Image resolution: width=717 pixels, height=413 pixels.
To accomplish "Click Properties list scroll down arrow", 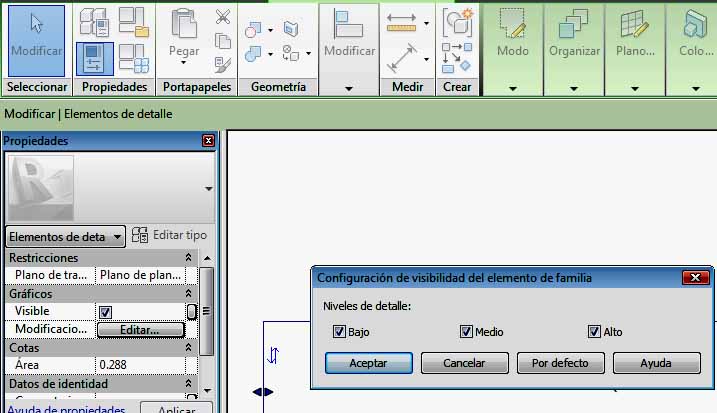I will (x=207, y=391).
